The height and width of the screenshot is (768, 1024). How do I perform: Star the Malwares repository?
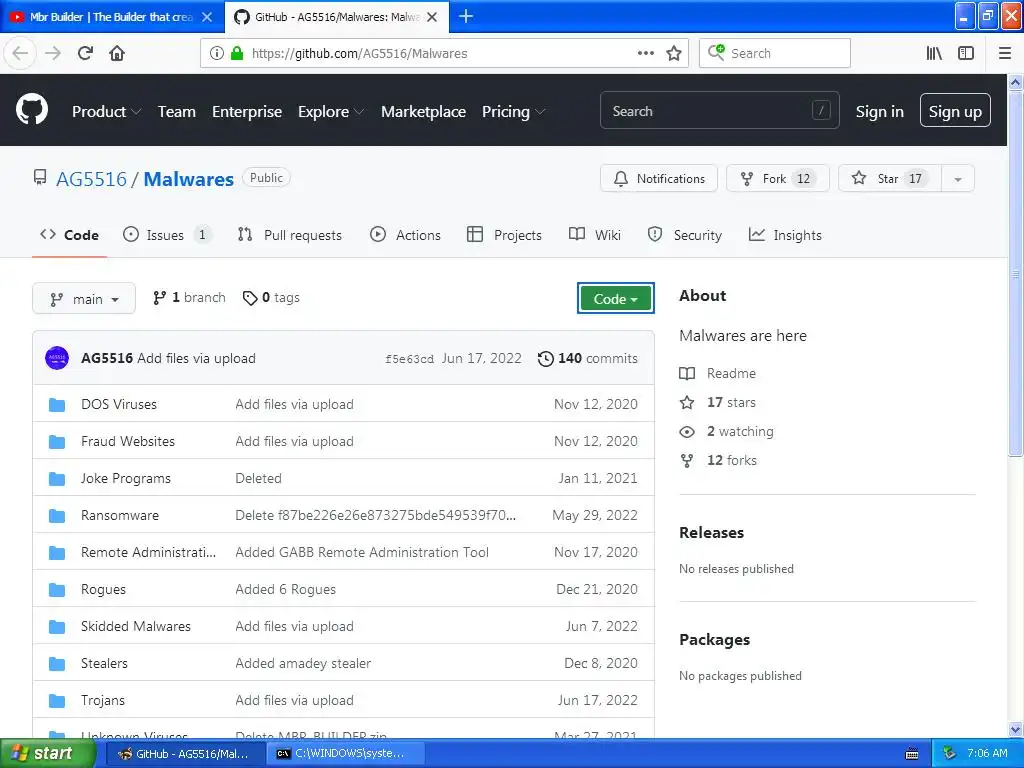[x=889, y=179]
